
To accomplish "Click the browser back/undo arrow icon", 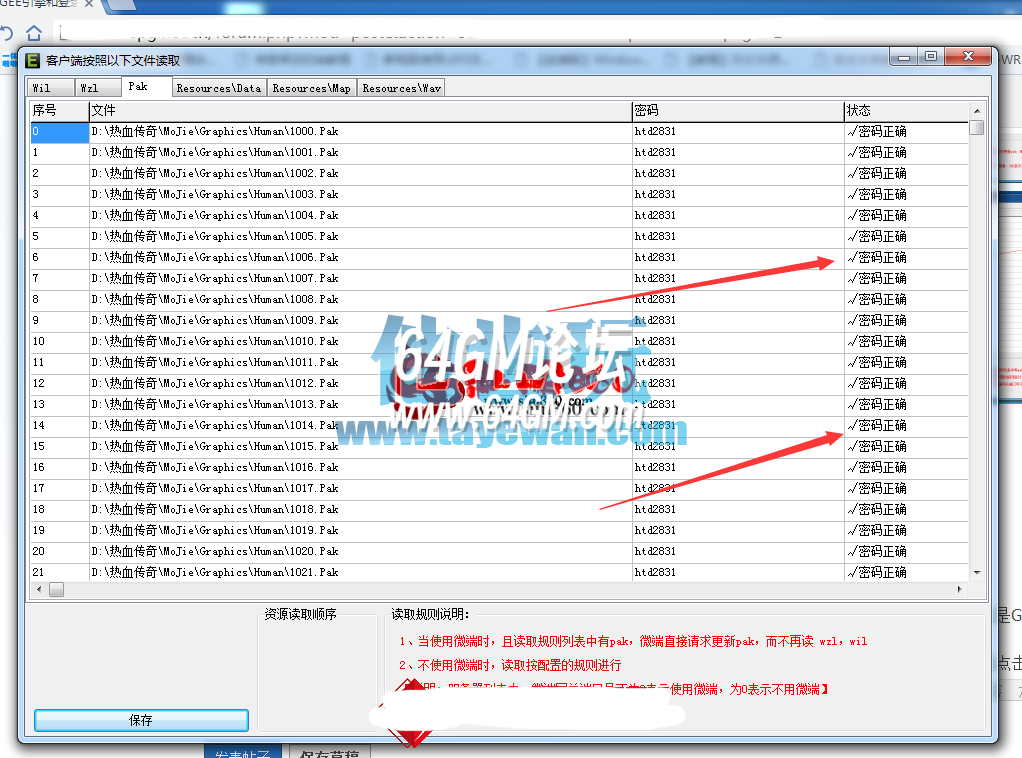I will point(7,33).
